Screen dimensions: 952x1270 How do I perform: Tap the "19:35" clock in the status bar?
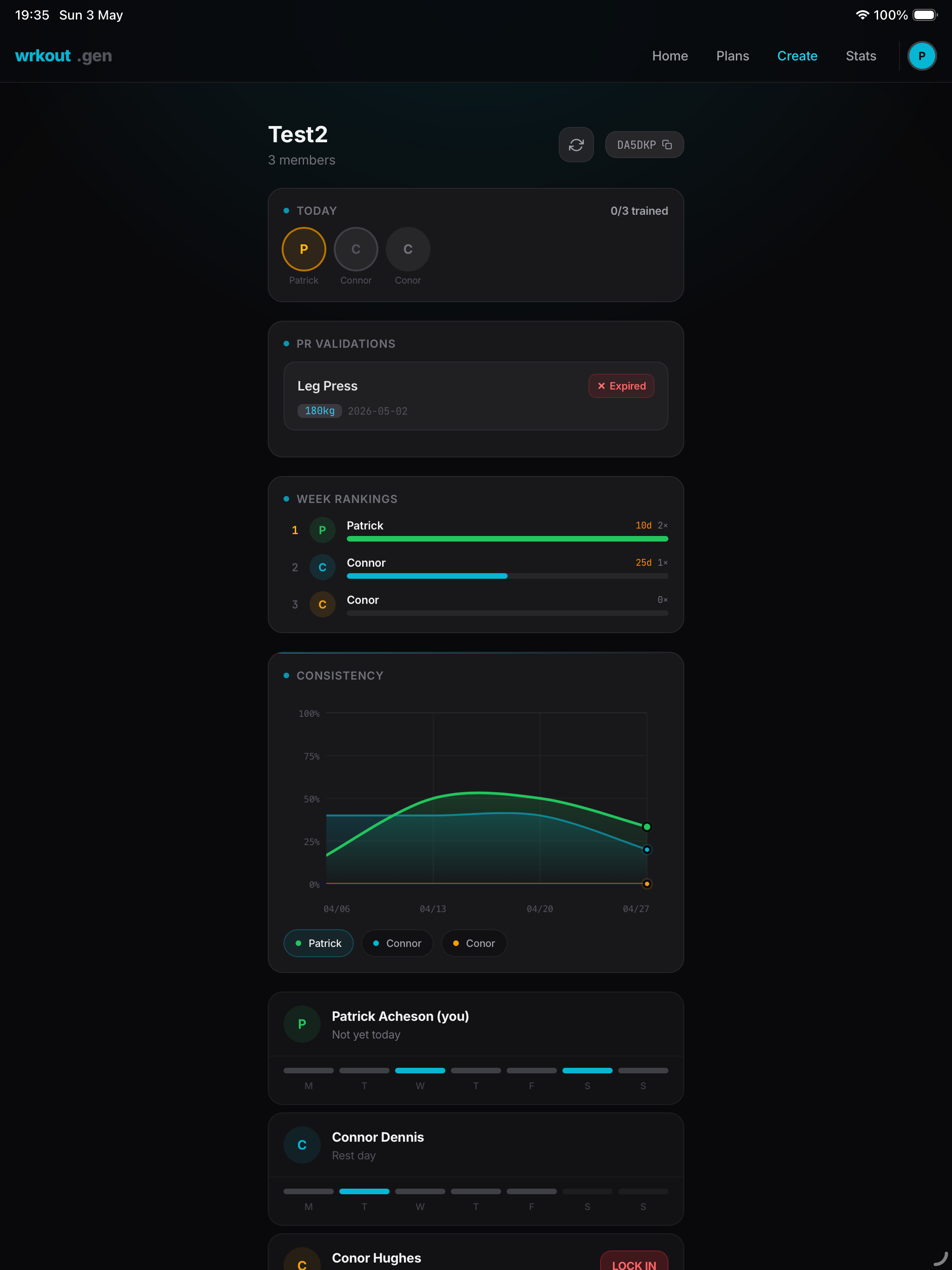[32, 15]
